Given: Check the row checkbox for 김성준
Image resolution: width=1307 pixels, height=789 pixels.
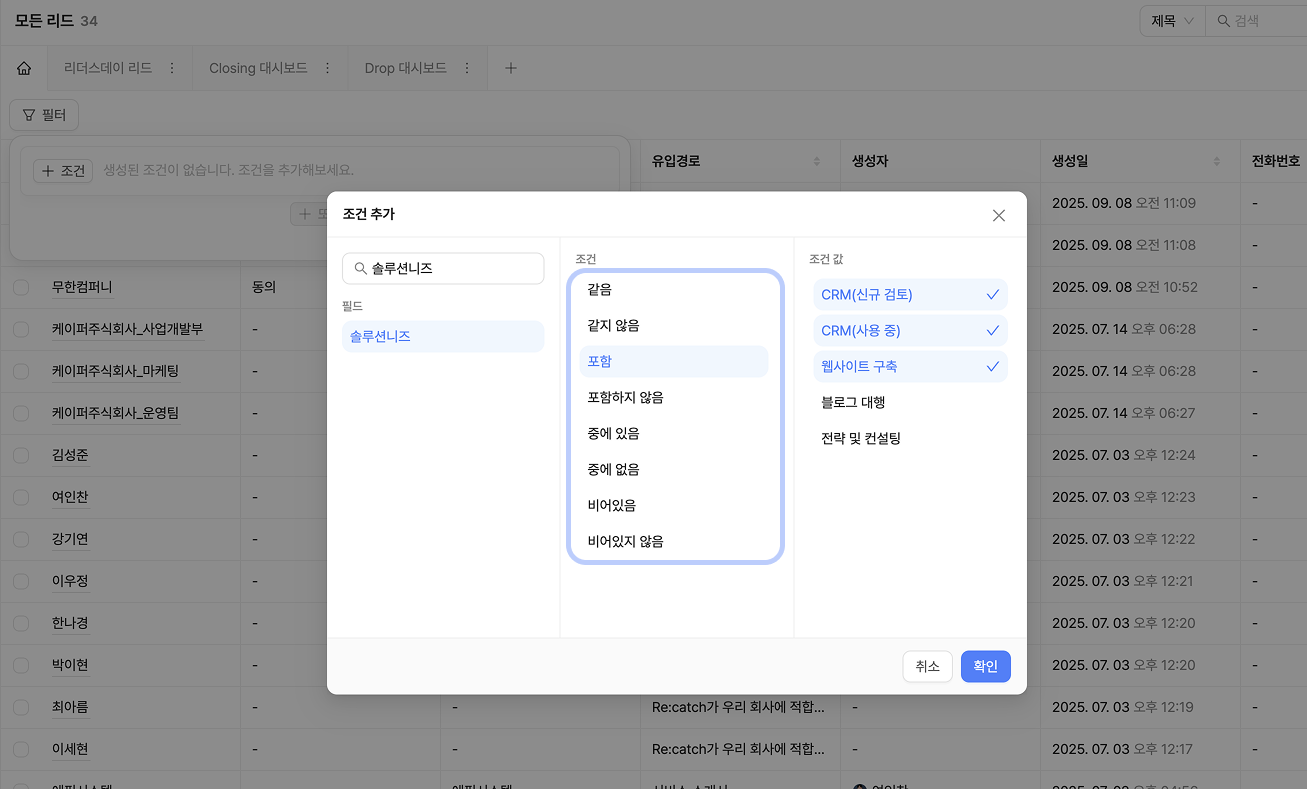Looking at the screenshot, I should point(21,455).
